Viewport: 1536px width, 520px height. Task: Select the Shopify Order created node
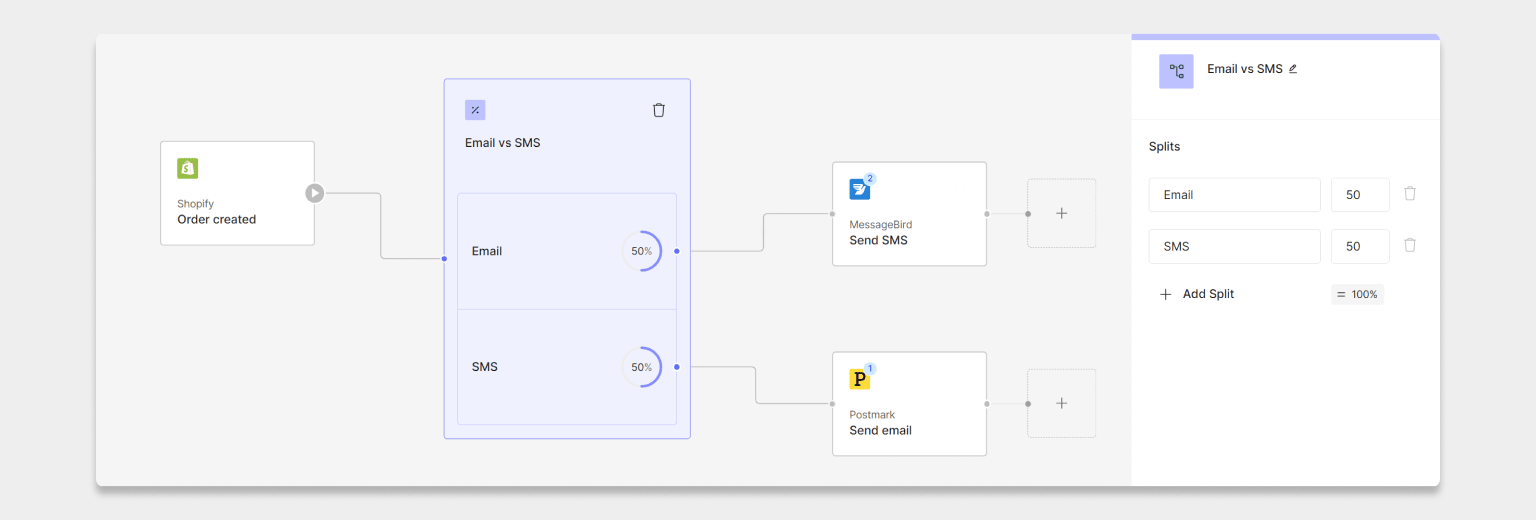[238, 193]
